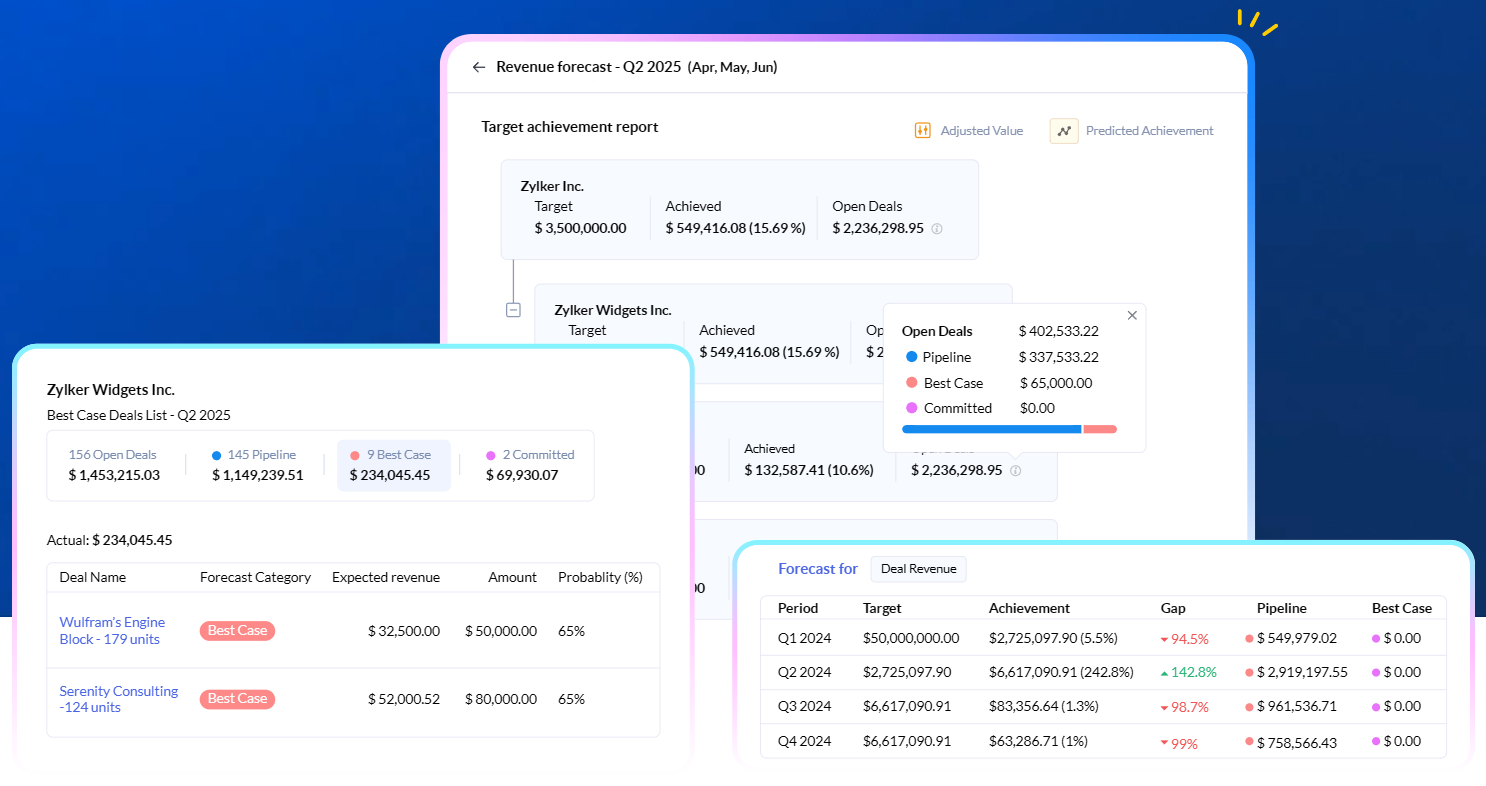1486x786 pixels.
Task: Click the Probablity (%) column header
Action: point(600,577)
